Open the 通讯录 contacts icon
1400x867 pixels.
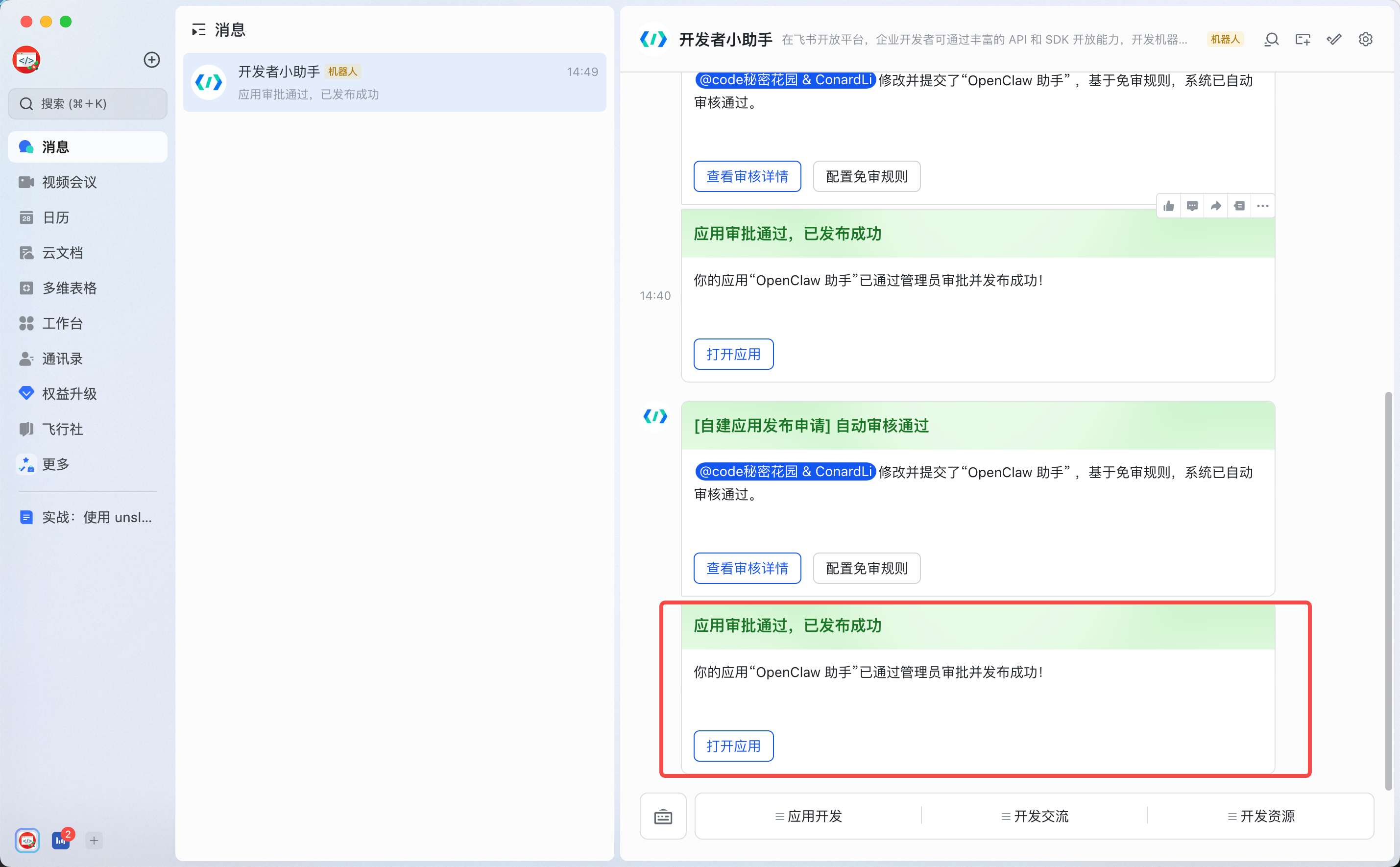[x=63, y=359]
